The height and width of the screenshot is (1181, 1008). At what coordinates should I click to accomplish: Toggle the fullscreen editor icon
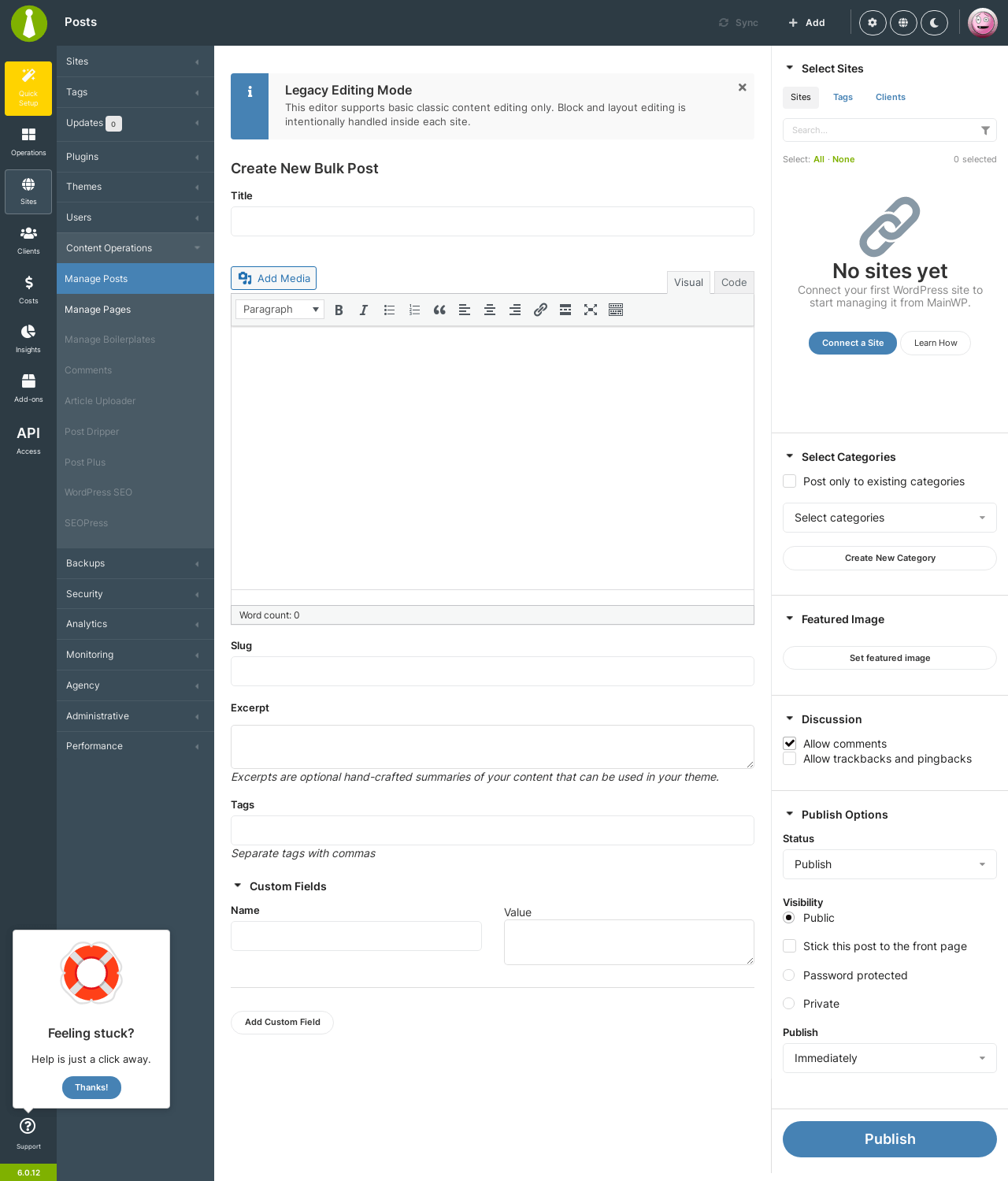click(591, 310)
